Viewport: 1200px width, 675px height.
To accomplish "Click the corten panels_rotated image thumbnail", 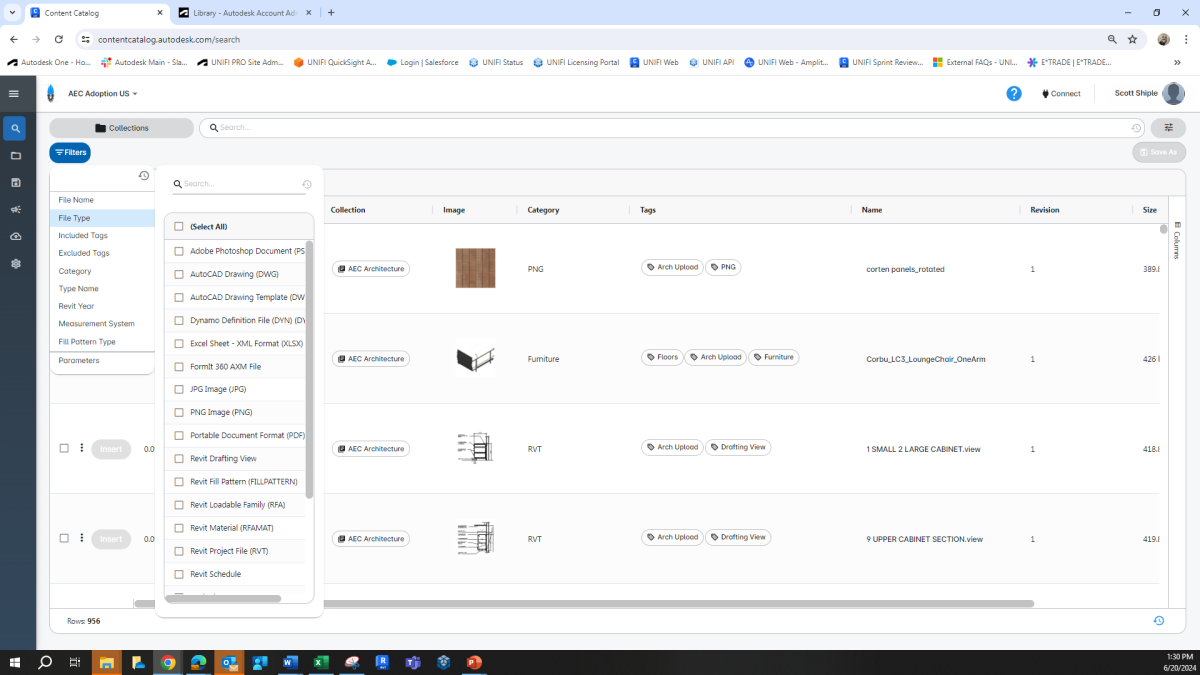I will 475,268.
